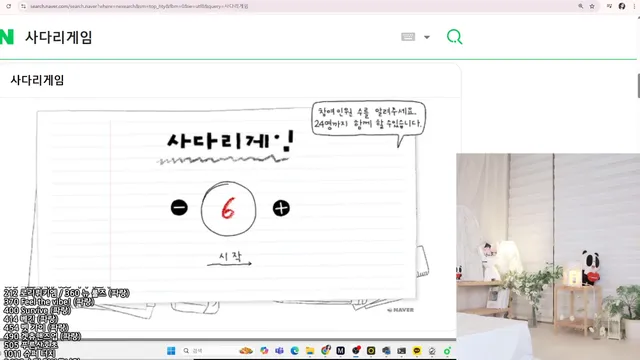
Task: Open Chrome from the taskbar
Action: tap(325, 350)
